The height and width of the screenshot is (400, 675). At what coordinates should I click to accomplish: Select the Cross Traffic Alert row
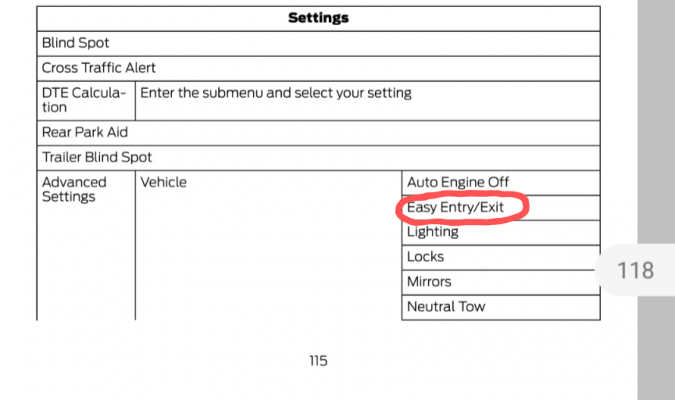pos(318,68)
